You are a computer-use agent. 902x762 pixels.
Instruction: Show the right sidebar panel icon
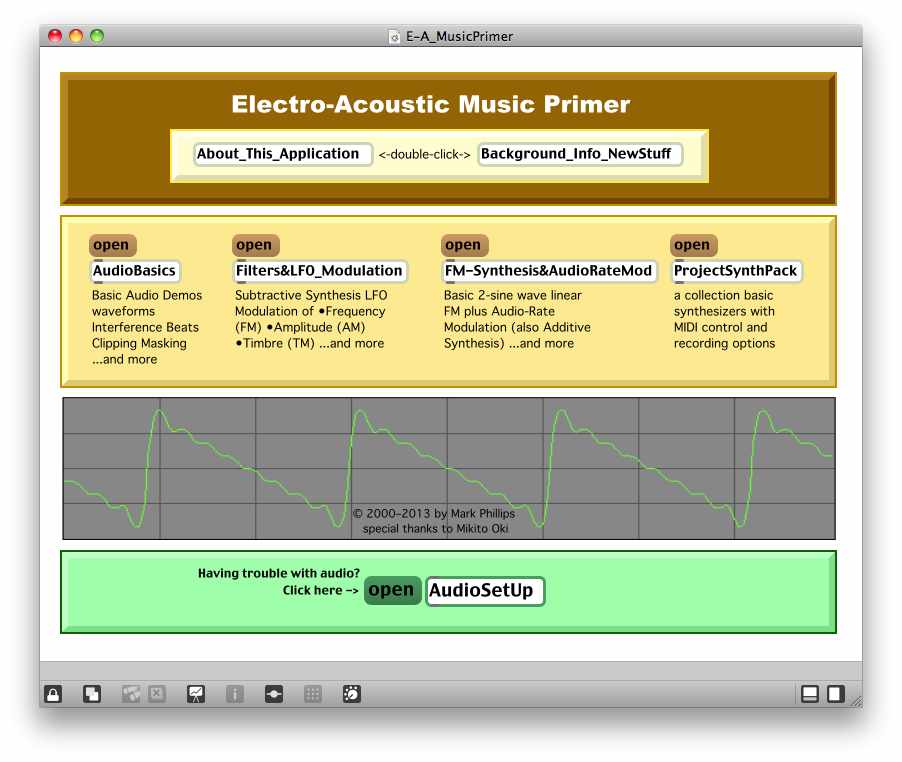836,694
